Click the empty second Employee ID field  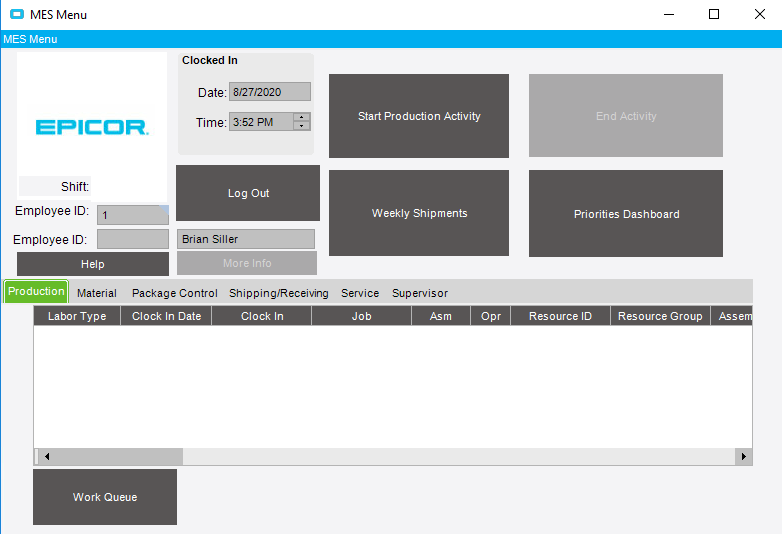click(x=133, y=239)
